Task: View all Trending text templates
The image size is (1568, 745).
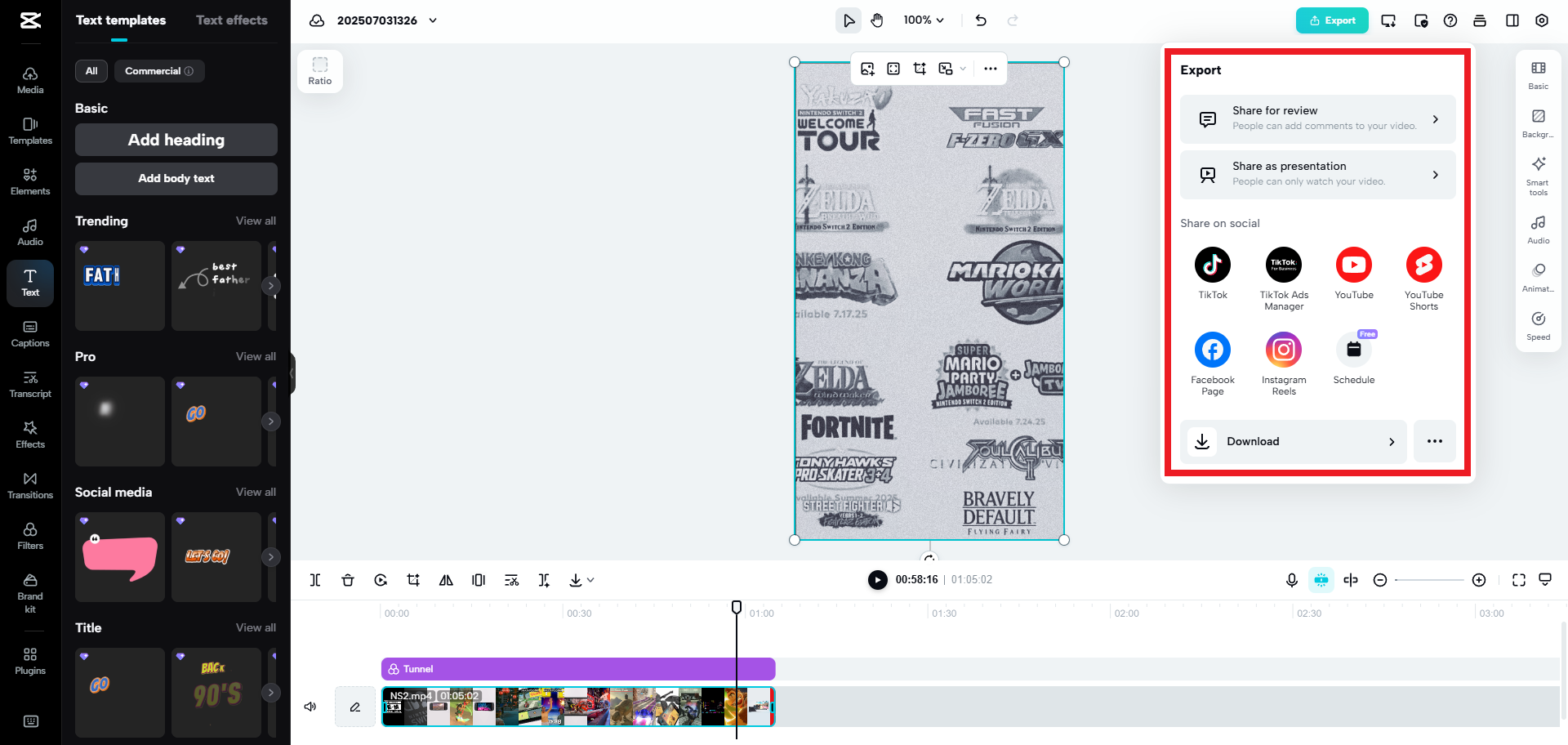Action: [x=256, y=221]
